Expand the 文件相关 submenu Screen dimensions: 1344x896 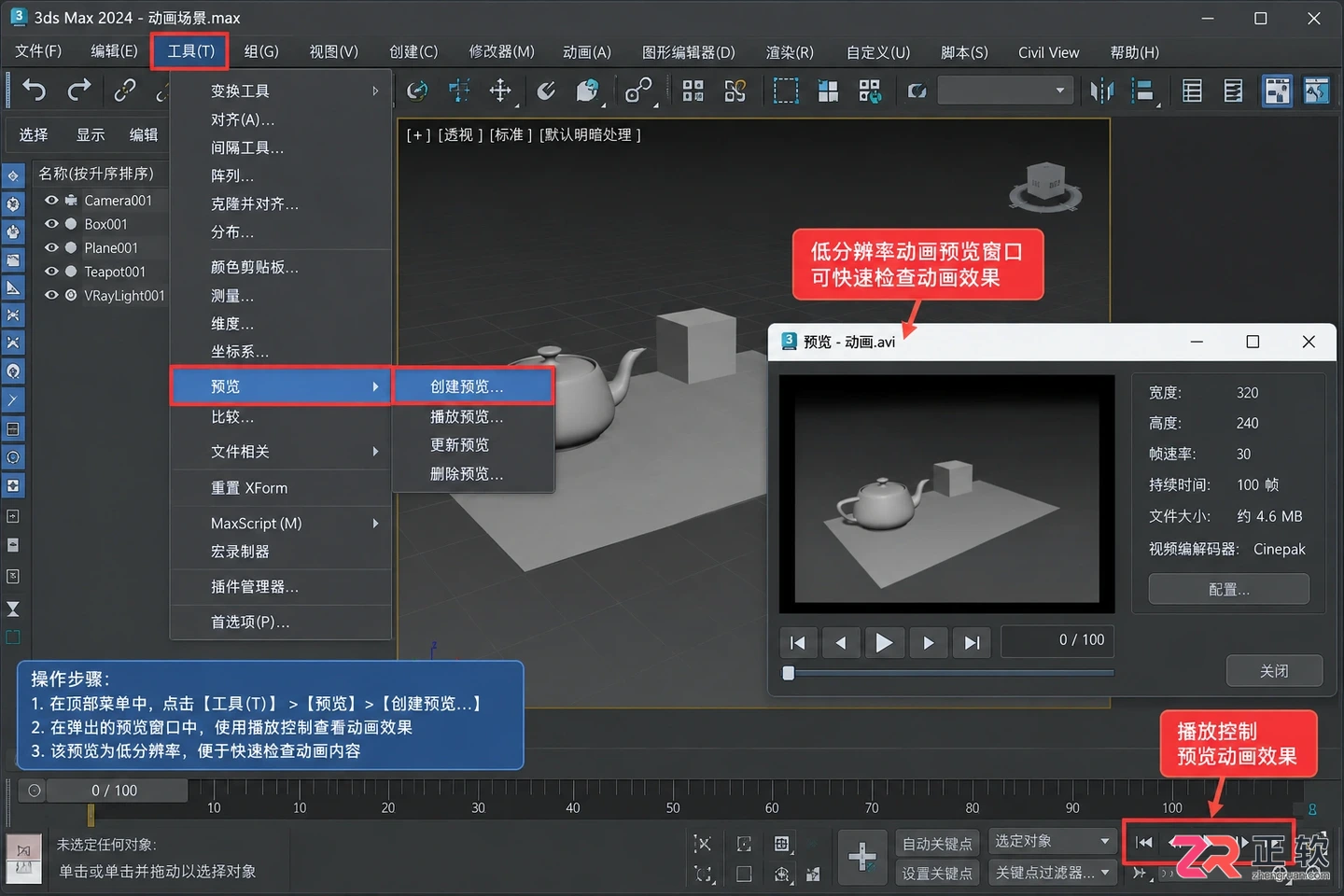[x=281, y=452]
